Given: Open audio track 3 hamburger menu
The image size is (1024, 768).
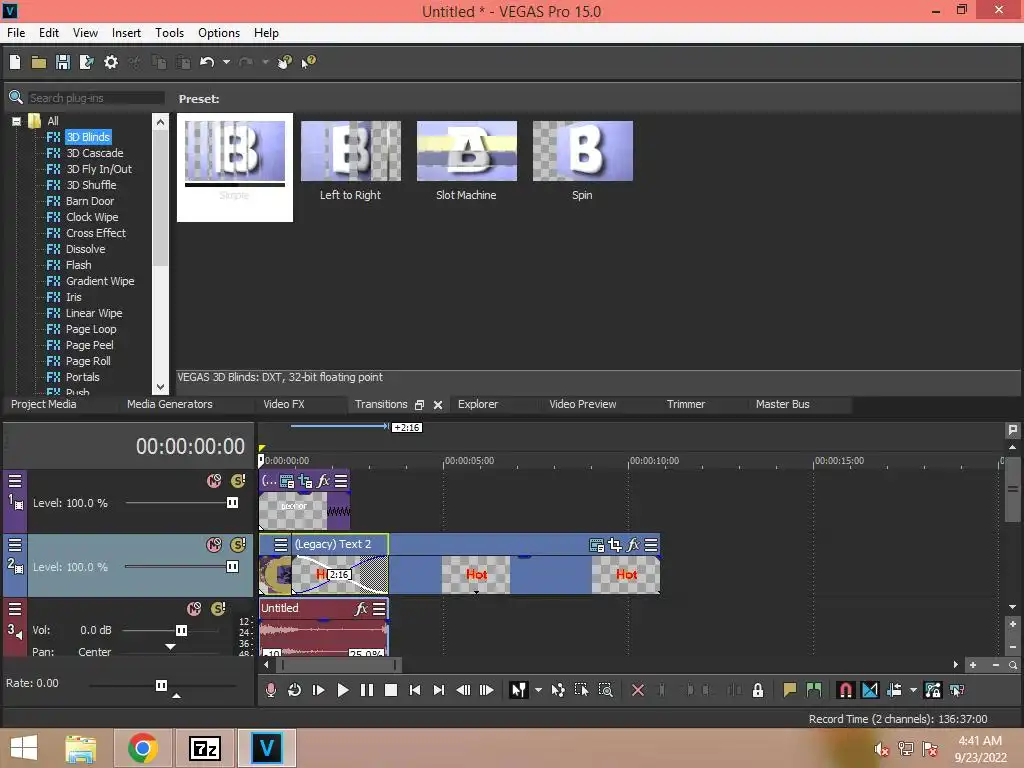Looking at the screenshot, I should click(x=15, y=609).
